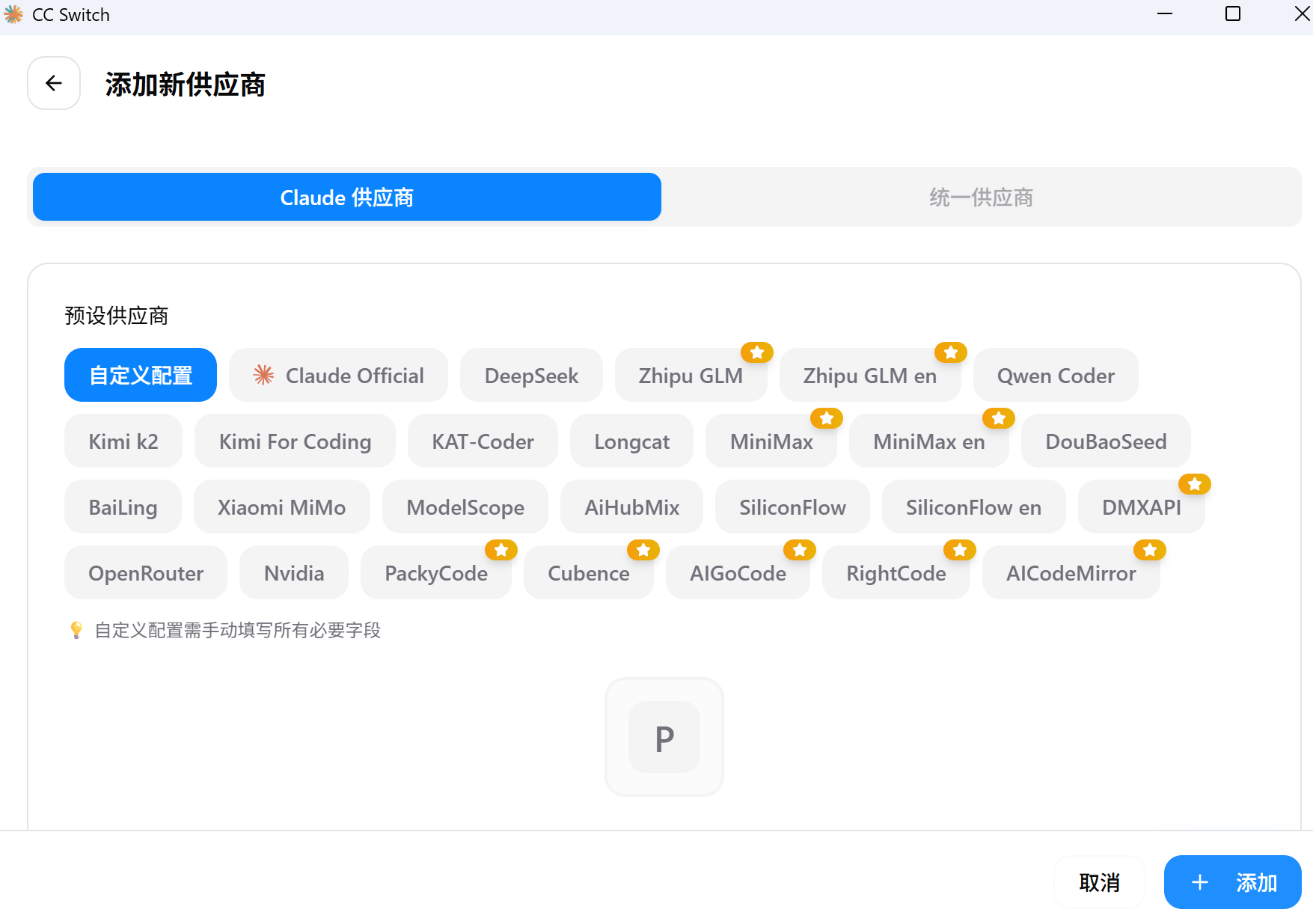
Task: Choose Kimi For Coding preset
Action: 295,441
